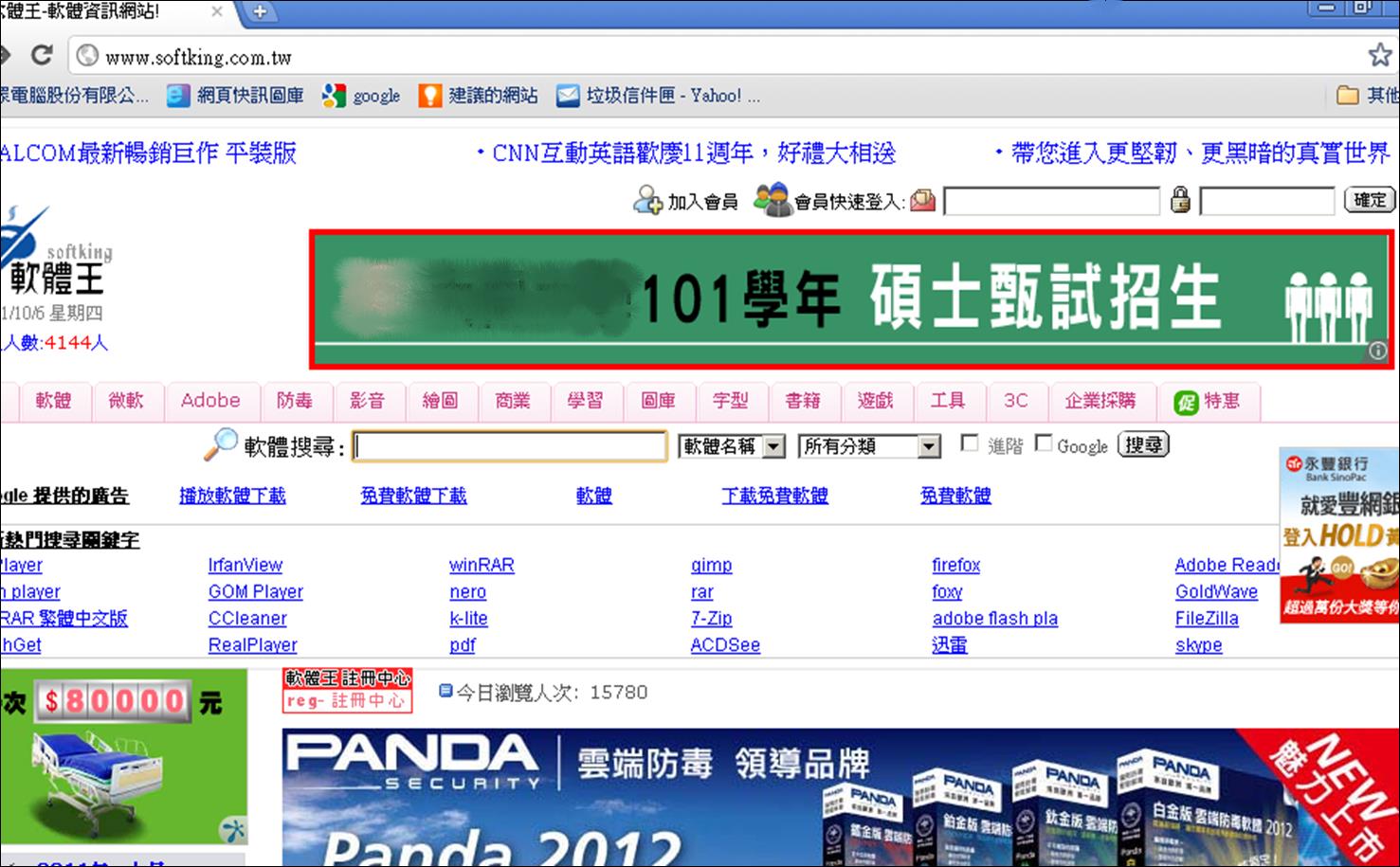The height and width of the screenshot is (867, 1400).
Task: Close the 軟體王 browser tab
Action: 217,11
